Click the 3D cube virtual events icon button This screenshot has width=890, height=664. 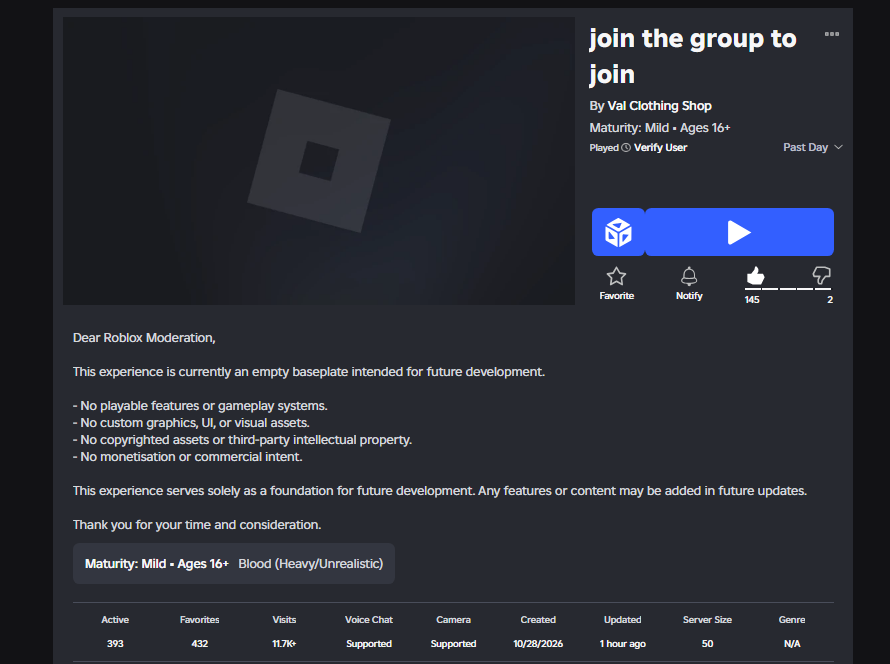618,232
